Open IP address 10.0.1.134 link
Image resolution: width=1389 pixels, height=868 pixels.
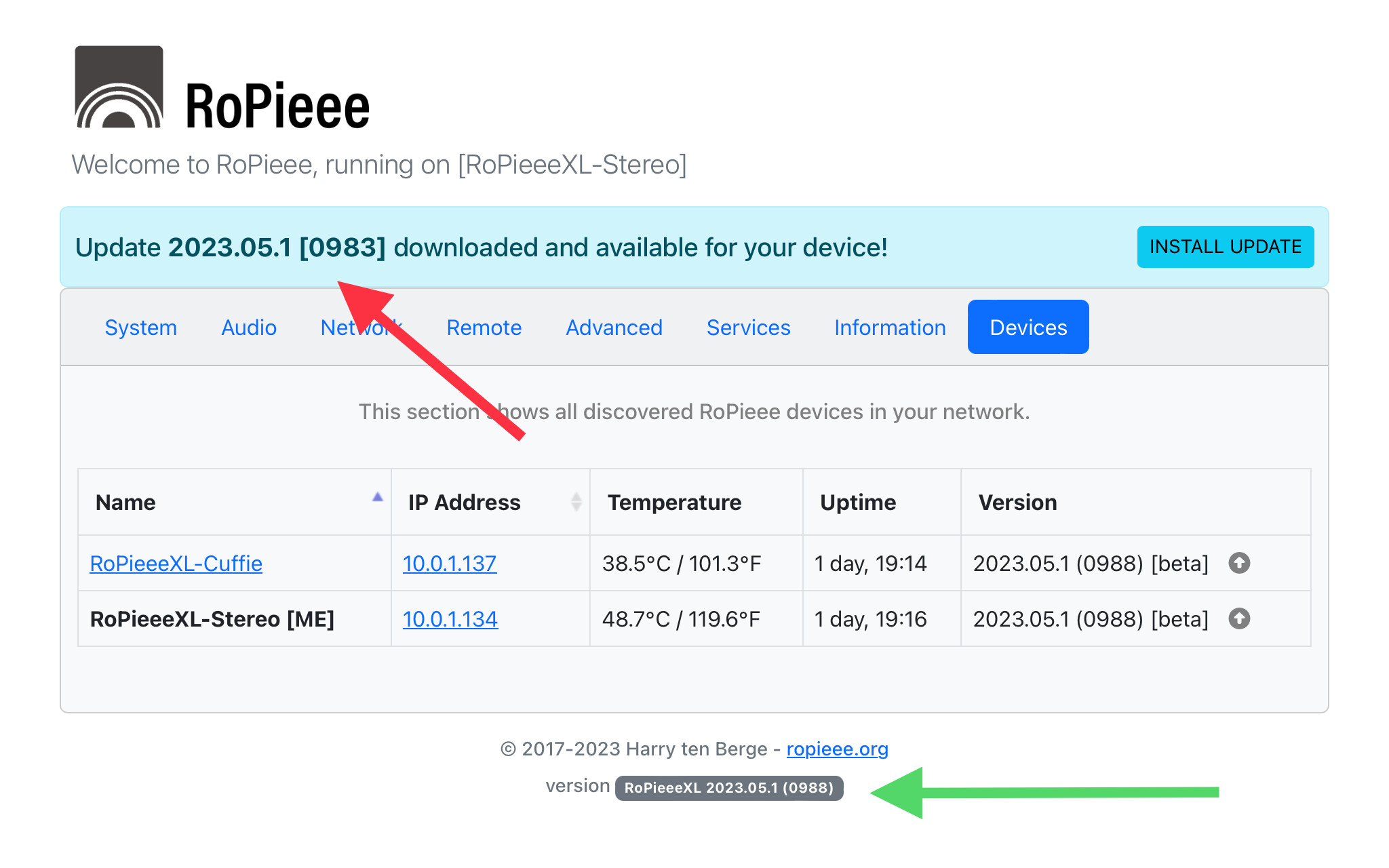[450, 619]
